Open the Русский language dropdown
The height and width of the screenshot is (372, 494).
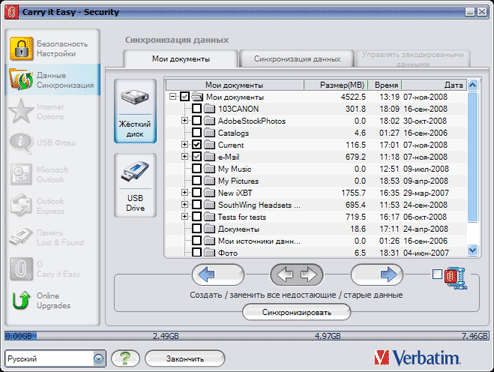coord(55,359)
